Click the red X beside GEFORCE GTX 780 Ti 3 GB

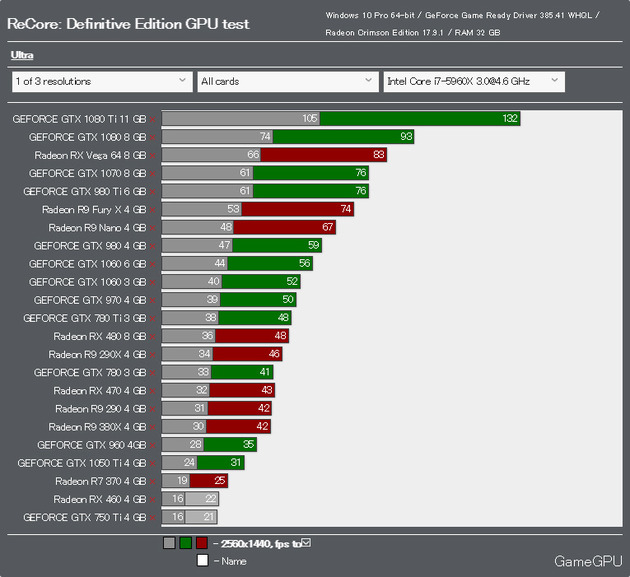153,318
